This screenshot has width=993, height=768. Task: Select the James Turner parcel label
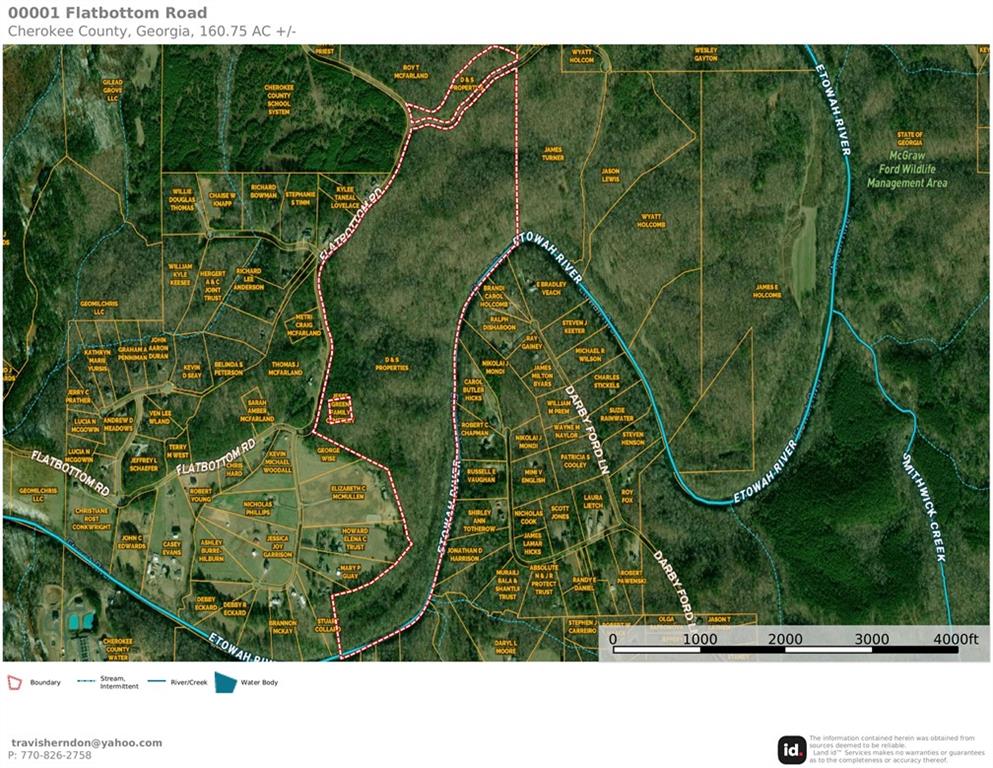click(x=553, y=153)
